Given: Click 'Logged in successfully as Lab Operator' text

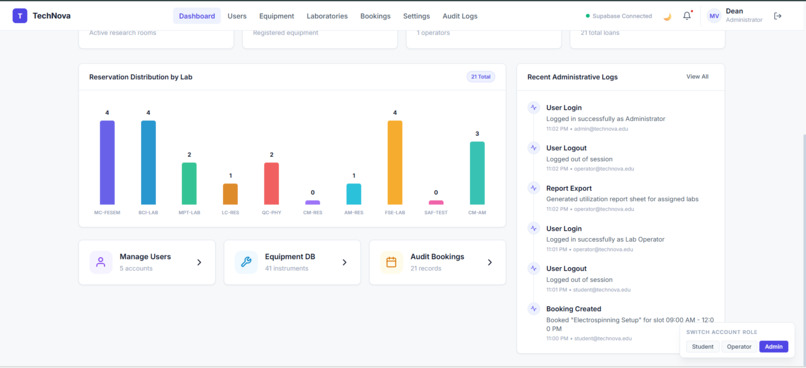Looking at the screenshot, I should point(606,239).
